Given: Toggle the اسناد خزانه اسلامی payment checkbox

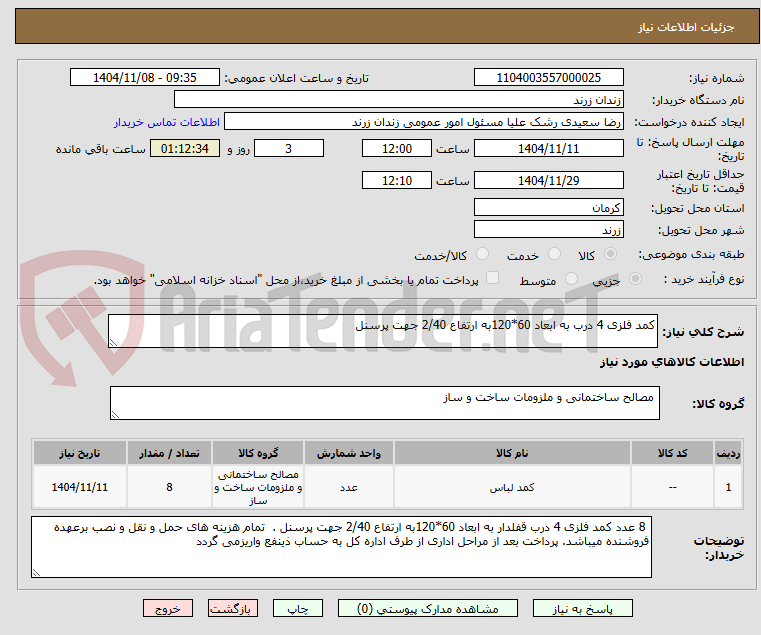Looking at the screenshot, I should point(492,278).
